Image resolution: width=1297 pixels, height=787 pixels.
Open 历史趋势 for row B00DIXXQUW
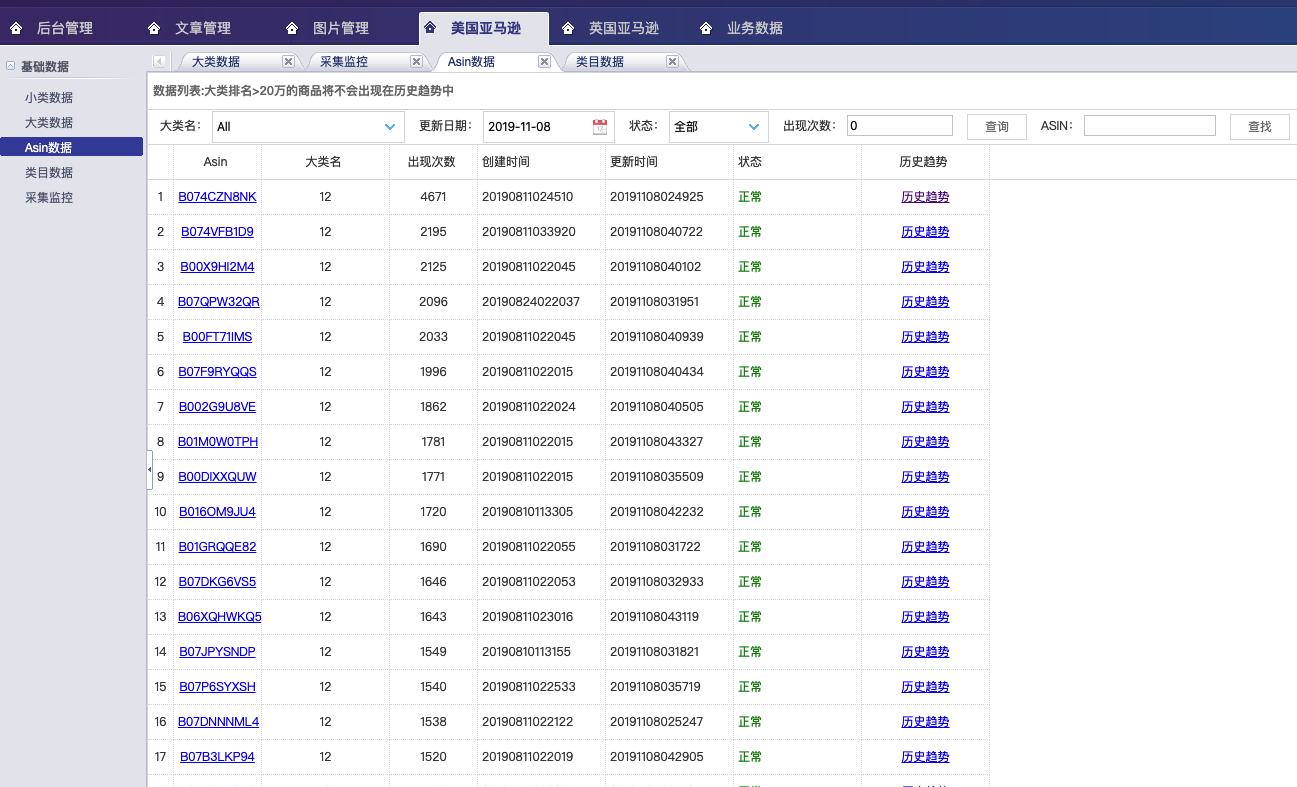pos(925,477)
